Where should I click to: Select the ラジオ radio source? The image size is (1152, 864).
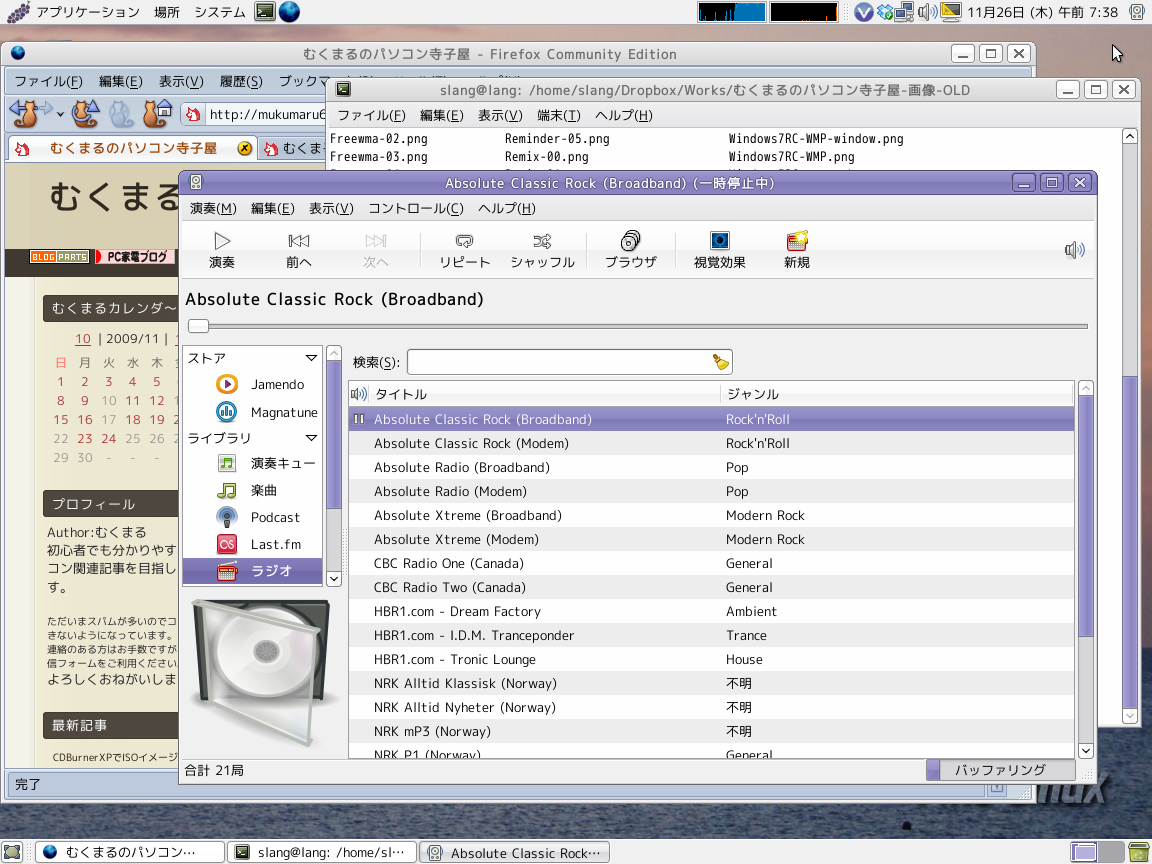[252, 571]
